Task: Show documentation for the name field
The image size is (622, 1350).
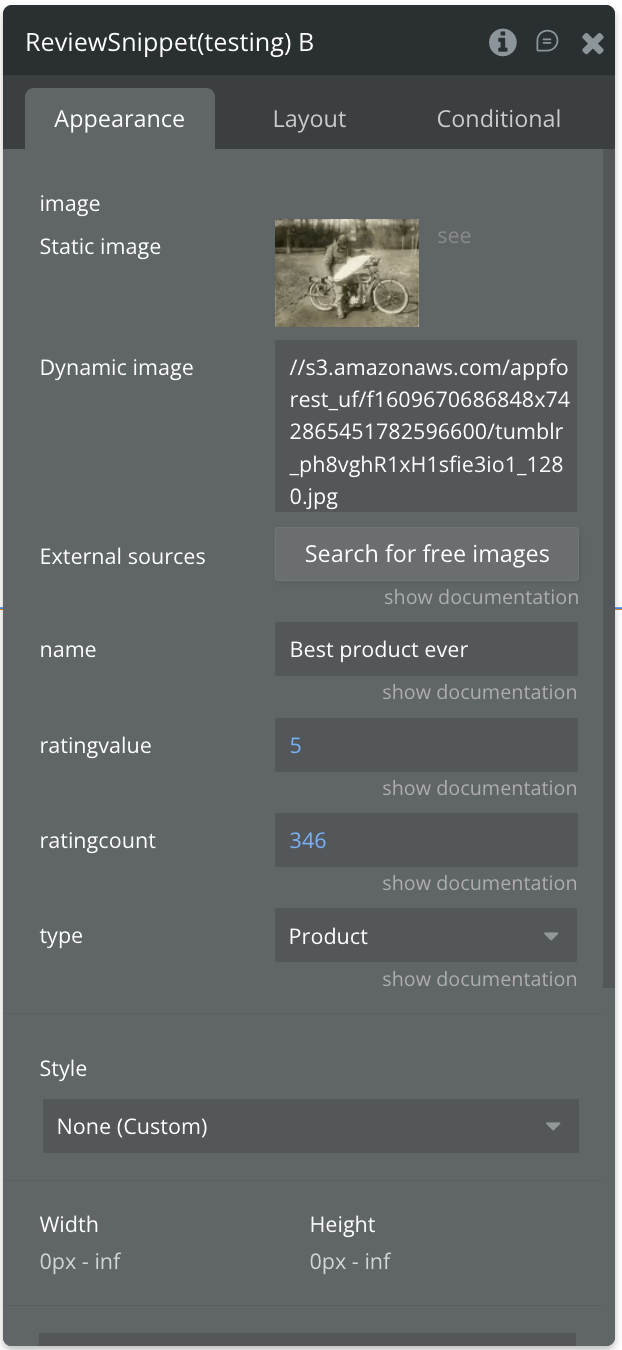Action: [479, 692]
